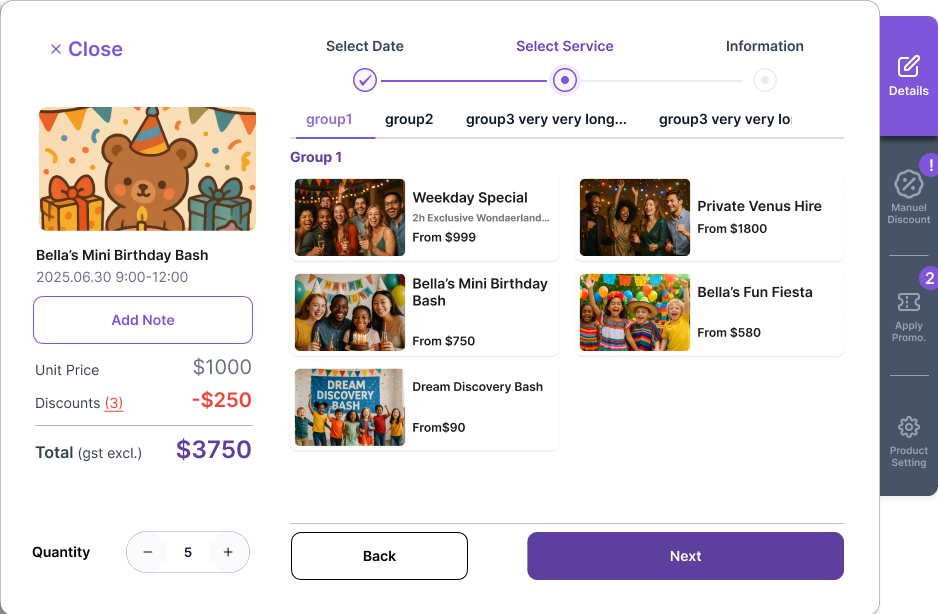Click the Select Date checkmark step
The height and width of the screenshot is (614, 938).
pos(364,80)
